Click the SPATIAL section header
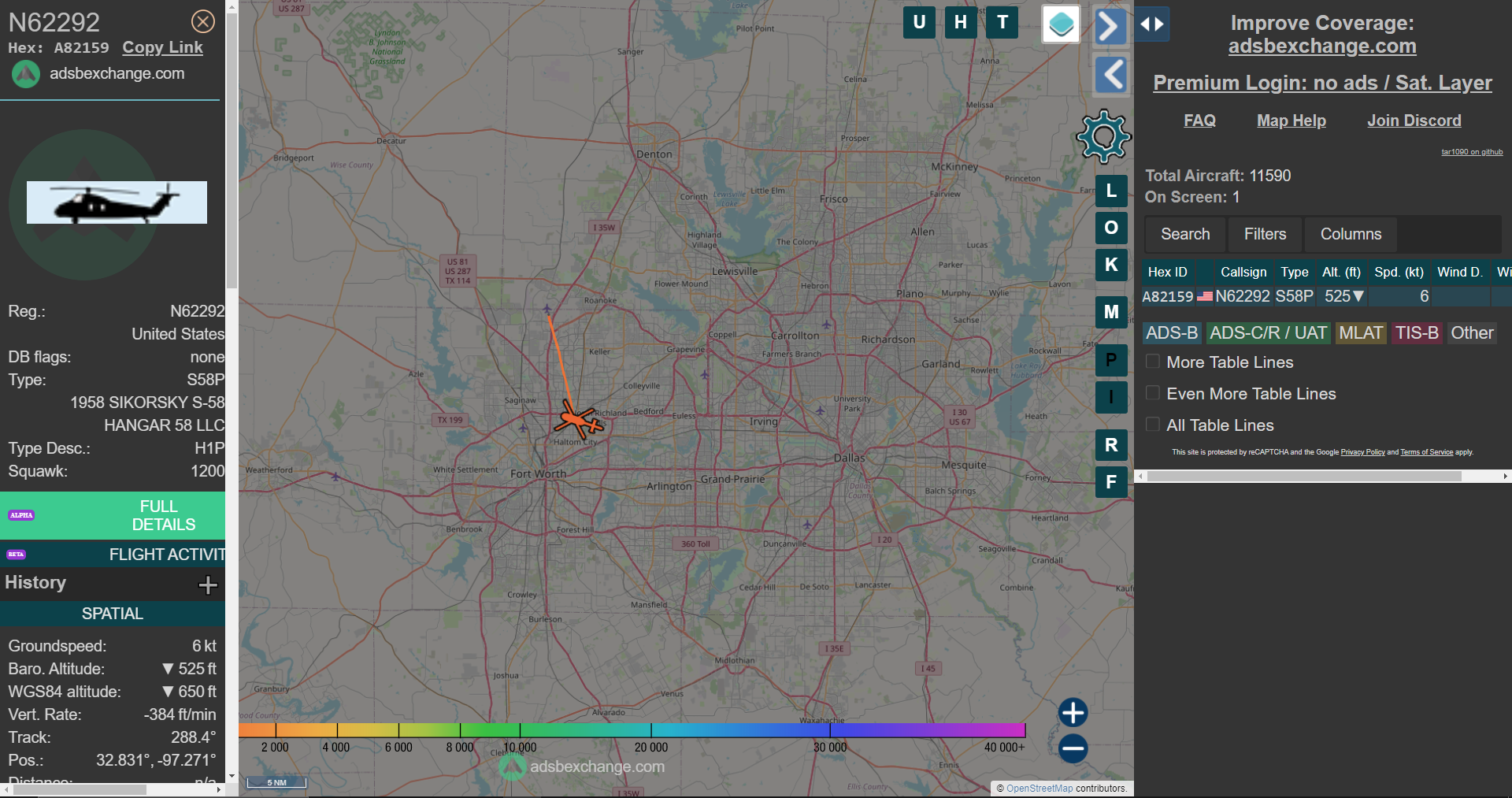Image resolution: width=1512 pixels, height=798 pixels. coord(113,614)
